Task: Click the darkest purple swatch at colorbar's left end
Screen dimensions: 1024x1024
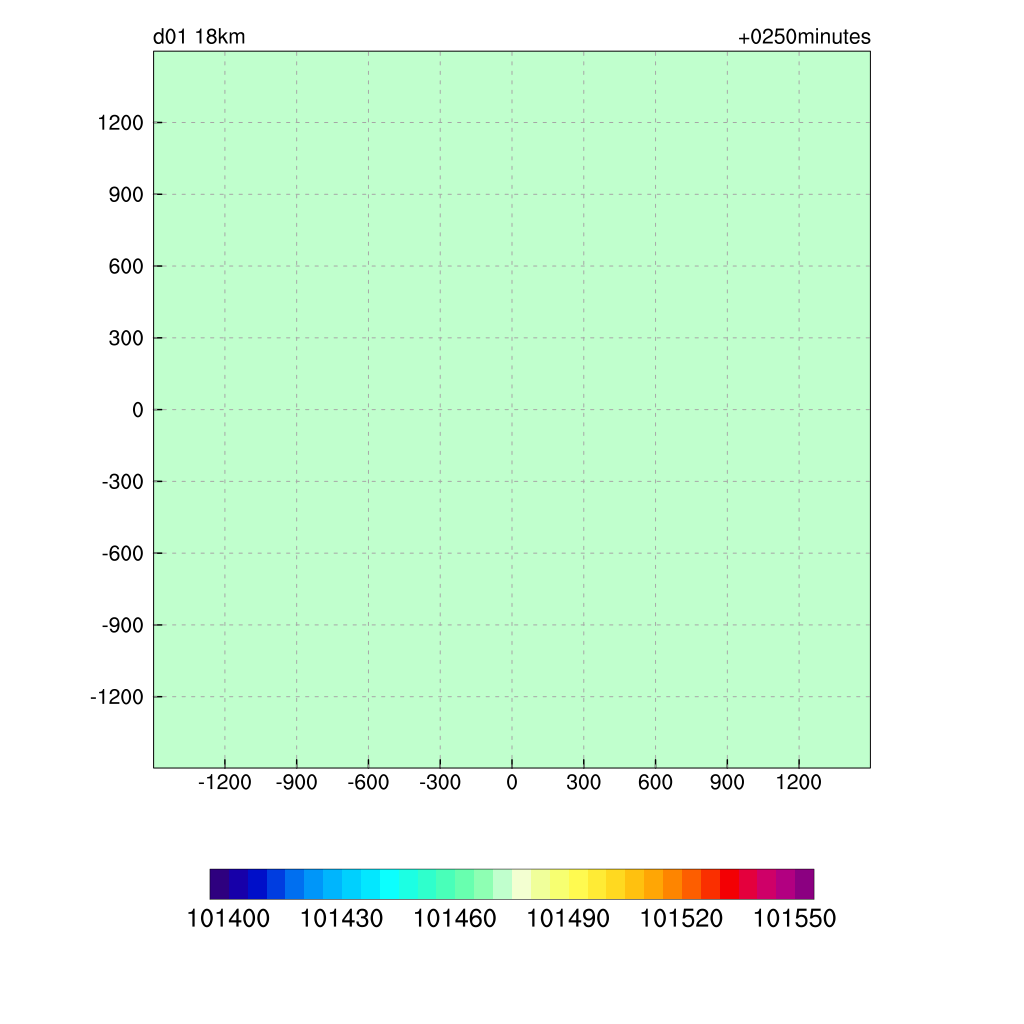Action: [x=219, y=884]
